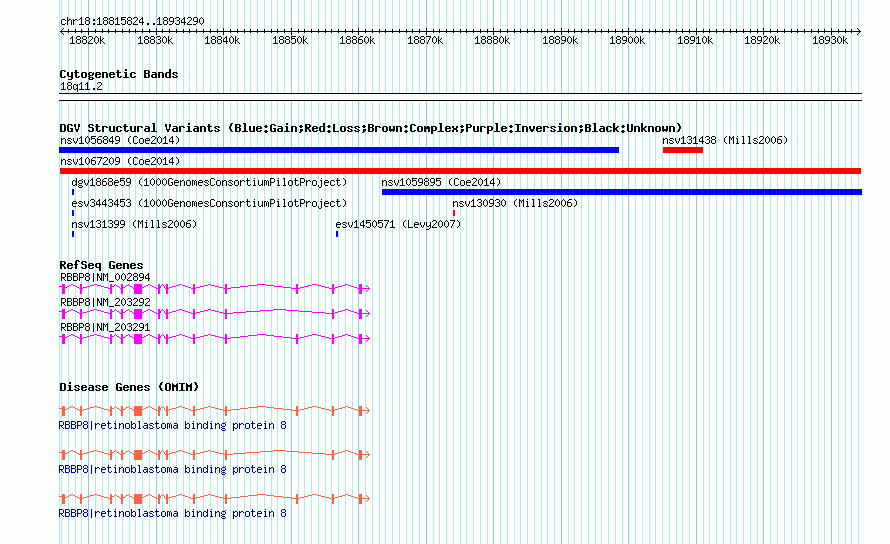
Task: Click the NM_203292 magenta gene glyph
Action: tap(215, 313)
